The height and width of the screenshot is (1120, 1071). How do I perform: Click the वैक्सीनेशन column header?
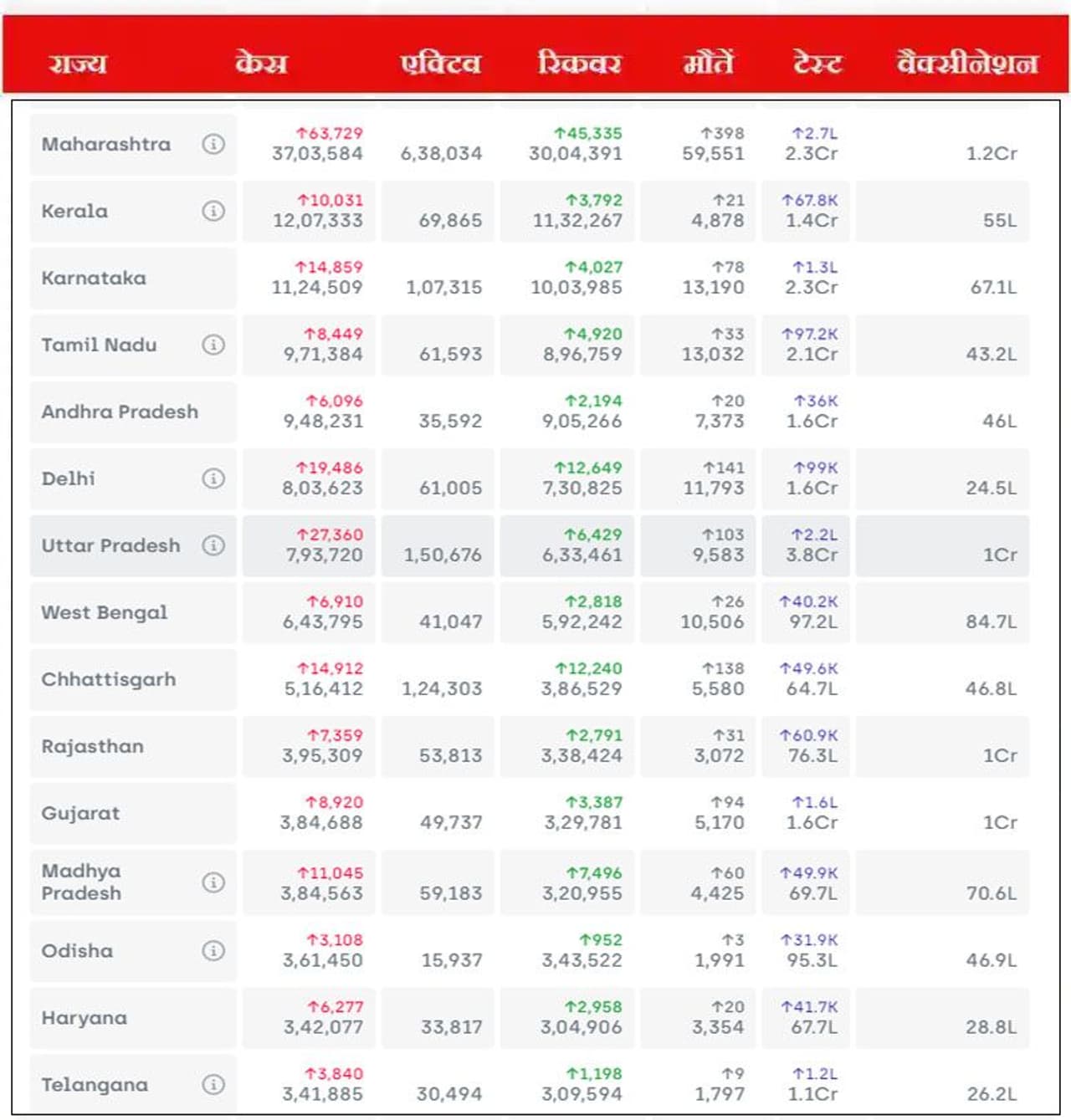[967, 64]
